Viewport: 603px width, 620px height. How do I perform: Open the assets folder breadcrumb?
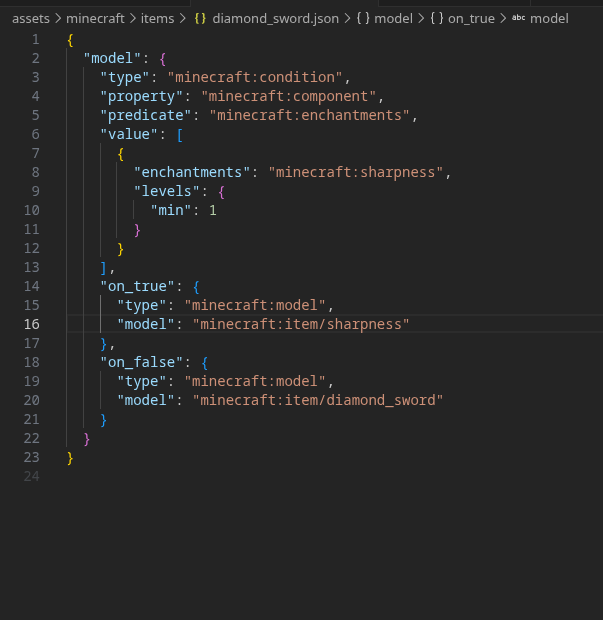30,18
